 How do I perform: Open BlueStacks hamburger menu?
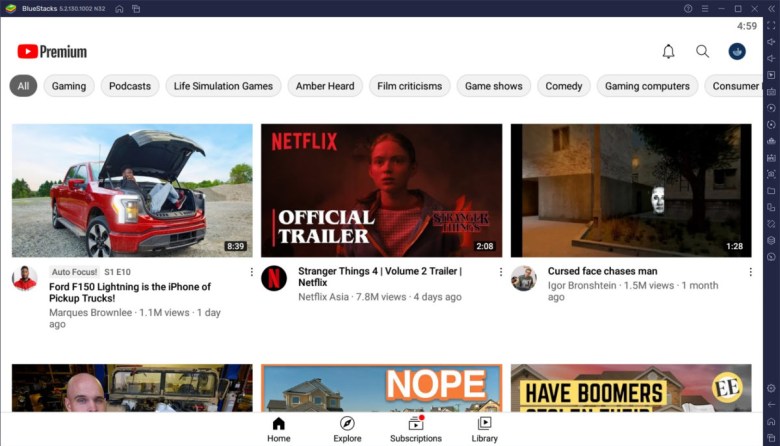click(x=705, y=8)
